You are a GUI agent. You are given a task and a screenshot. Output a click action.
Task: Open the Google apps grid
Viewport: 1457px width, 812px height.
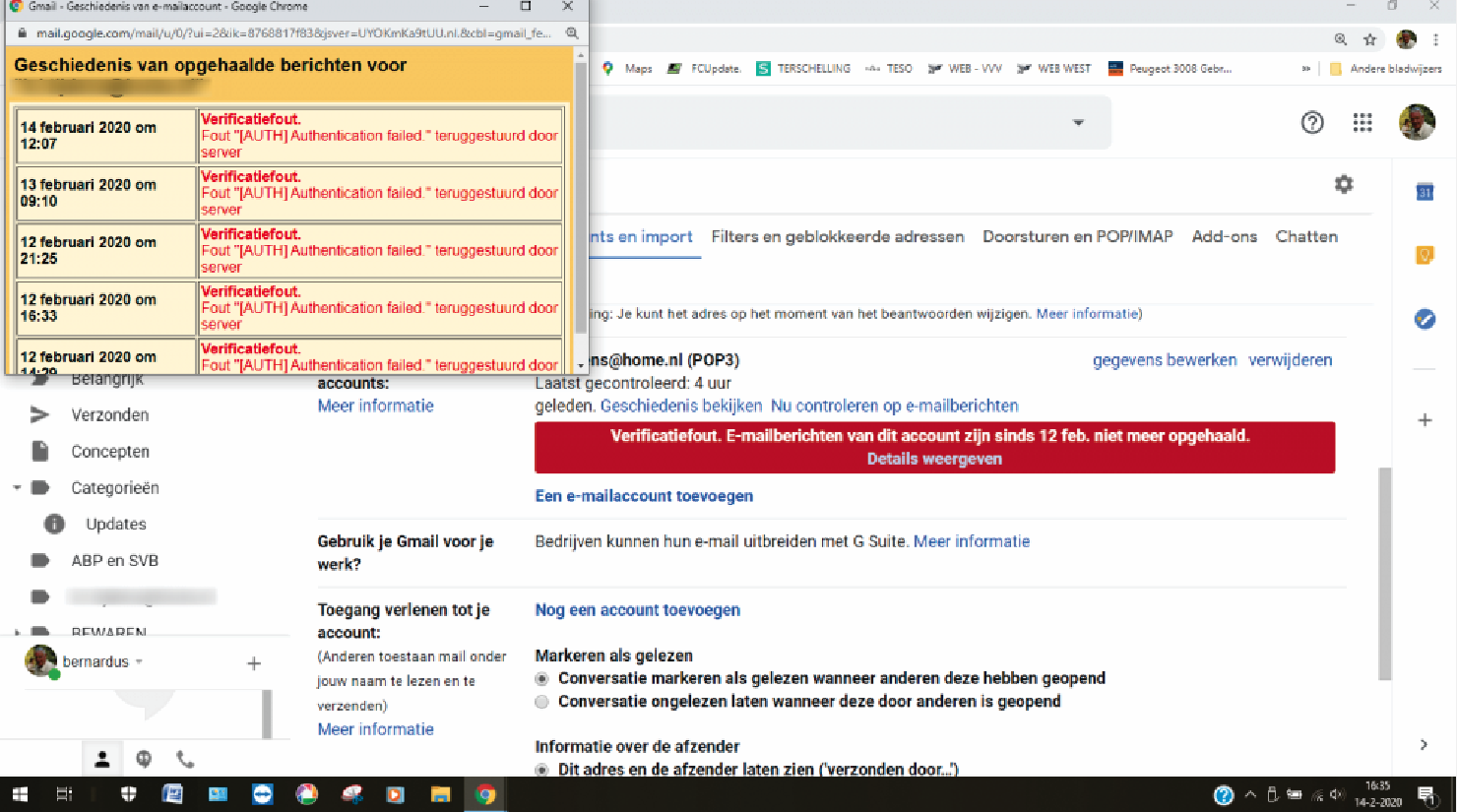1362,122
